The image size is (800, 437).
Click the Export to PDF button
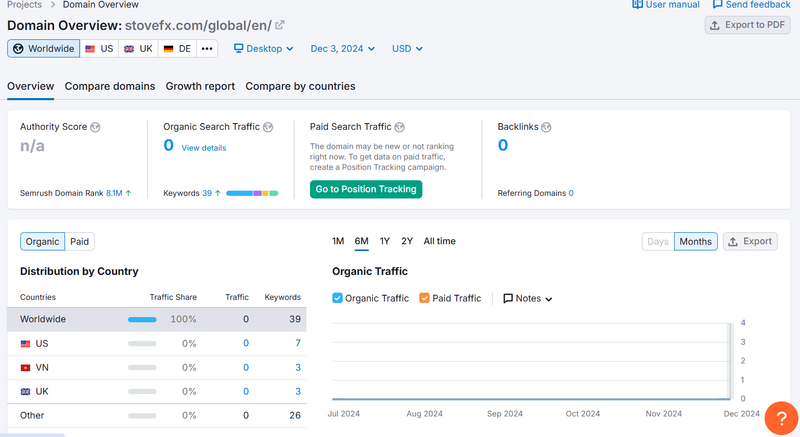click(747, 25)
